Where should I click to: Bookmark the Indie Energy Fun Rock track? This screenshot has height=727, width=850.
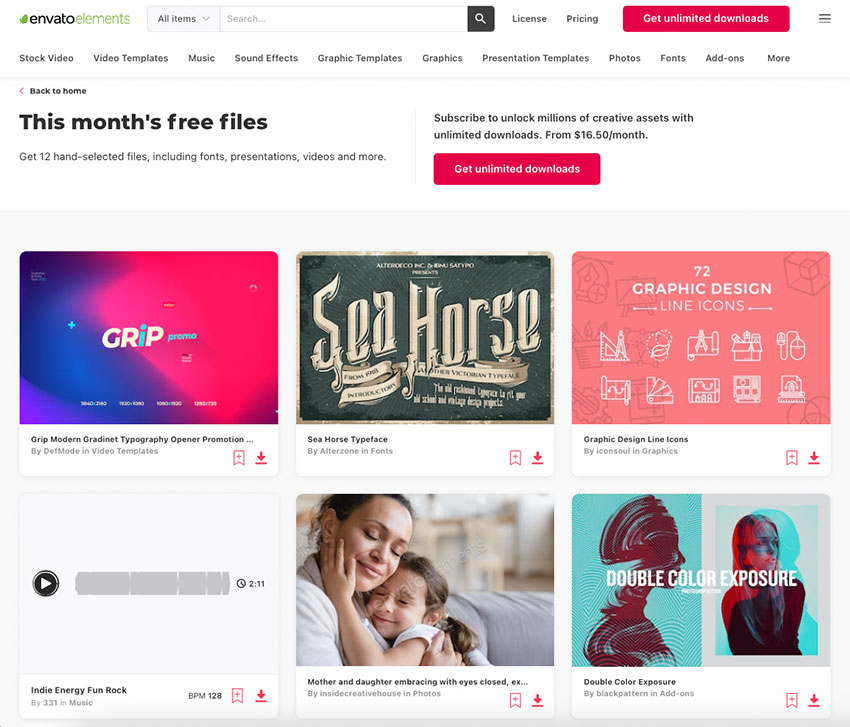237,696
